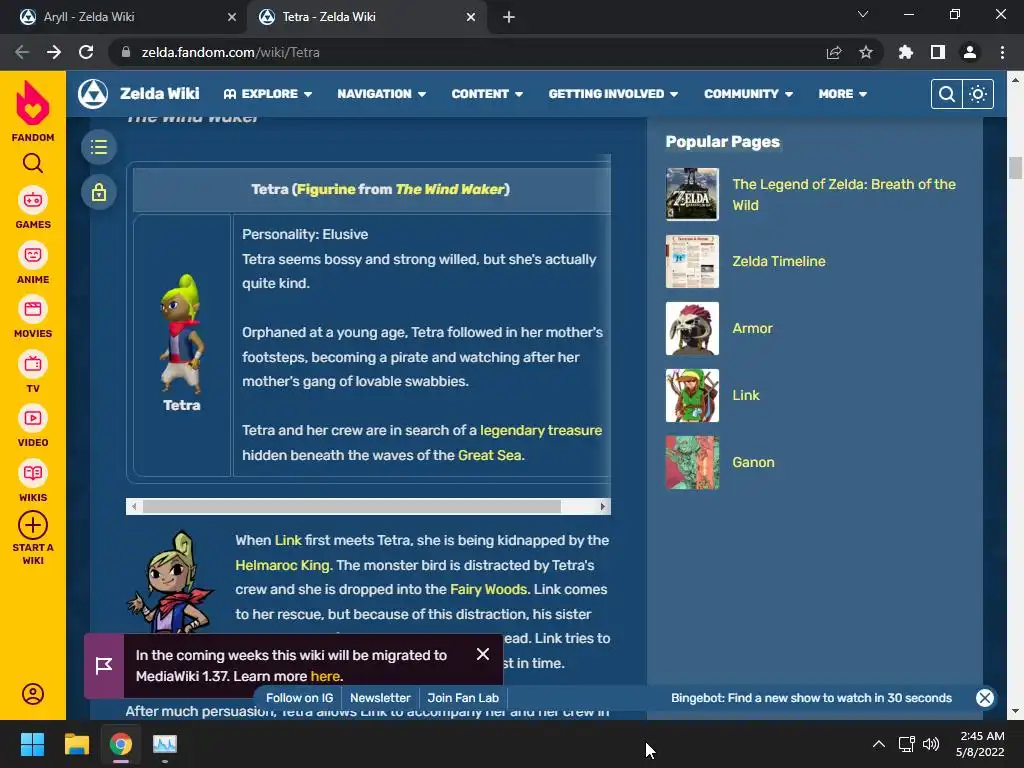
Task: Open File Explorer from taskbar
Action: tap(76, 744)
